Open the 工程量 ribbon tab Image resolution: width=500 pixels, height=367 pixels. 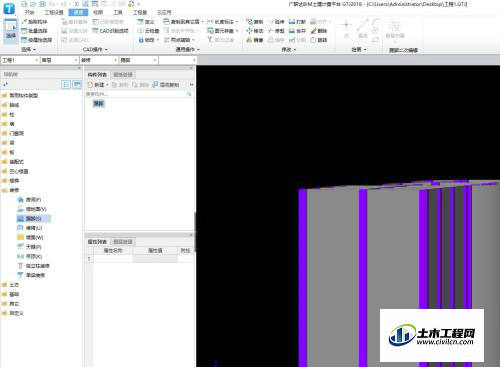pos(140,12)
